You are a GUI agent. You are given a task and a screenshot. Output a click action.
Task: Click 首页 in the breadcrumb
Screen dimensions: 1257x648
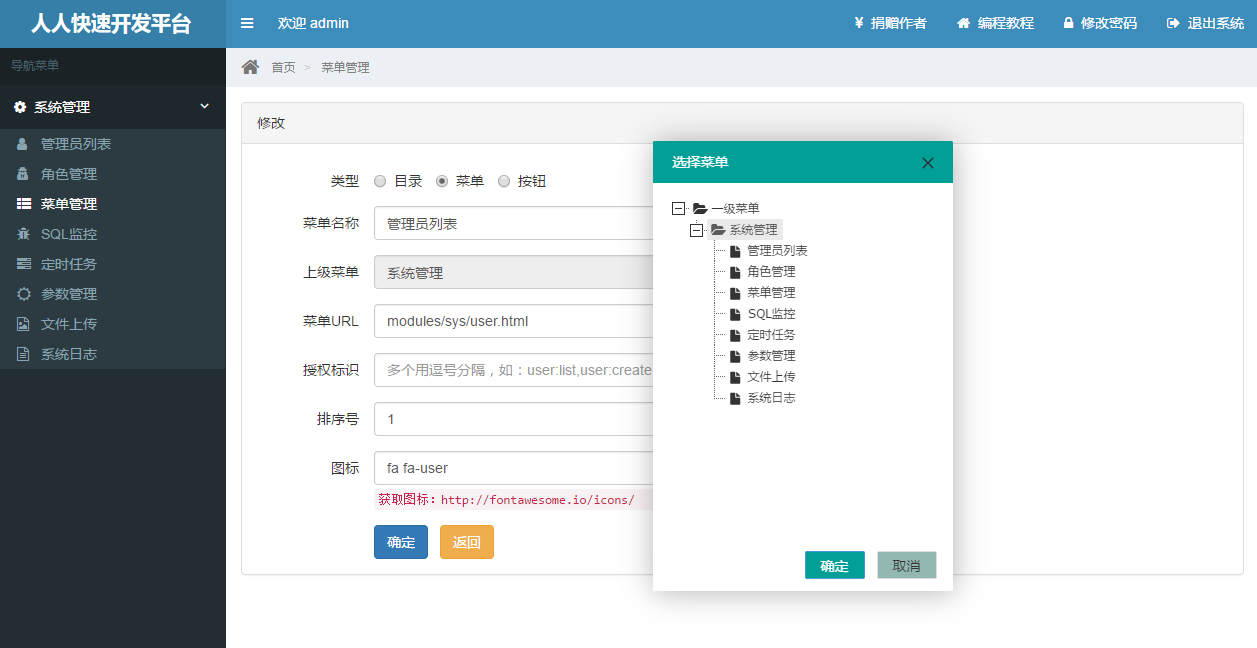click(x=283, y=67)
